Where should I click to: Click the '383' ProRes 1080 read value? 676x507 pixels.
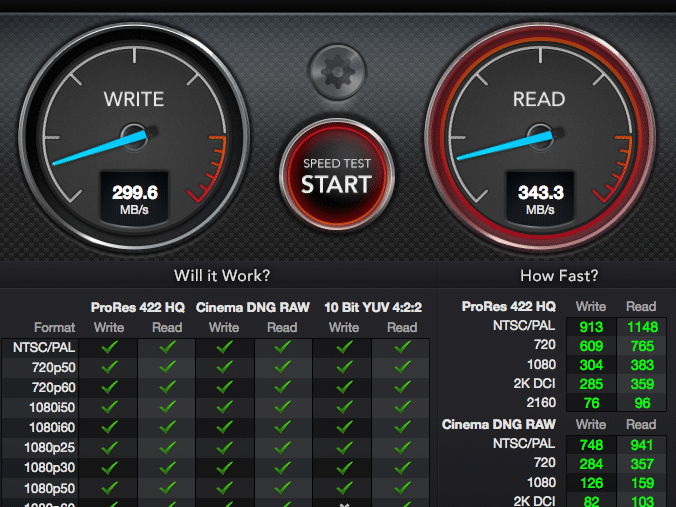click(x=642, y=365)
